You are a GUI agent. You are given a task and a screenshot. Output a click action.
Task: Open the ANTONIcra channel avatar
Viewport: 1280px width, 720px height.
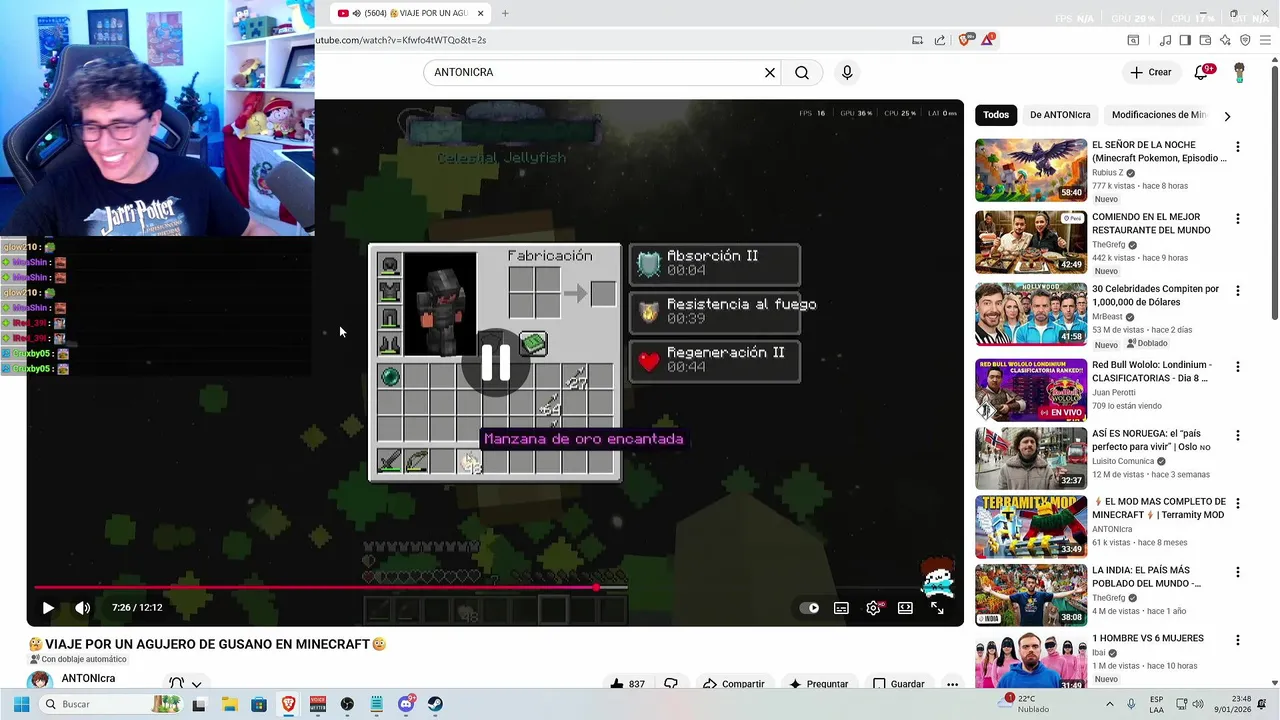(x=40, y=681)
